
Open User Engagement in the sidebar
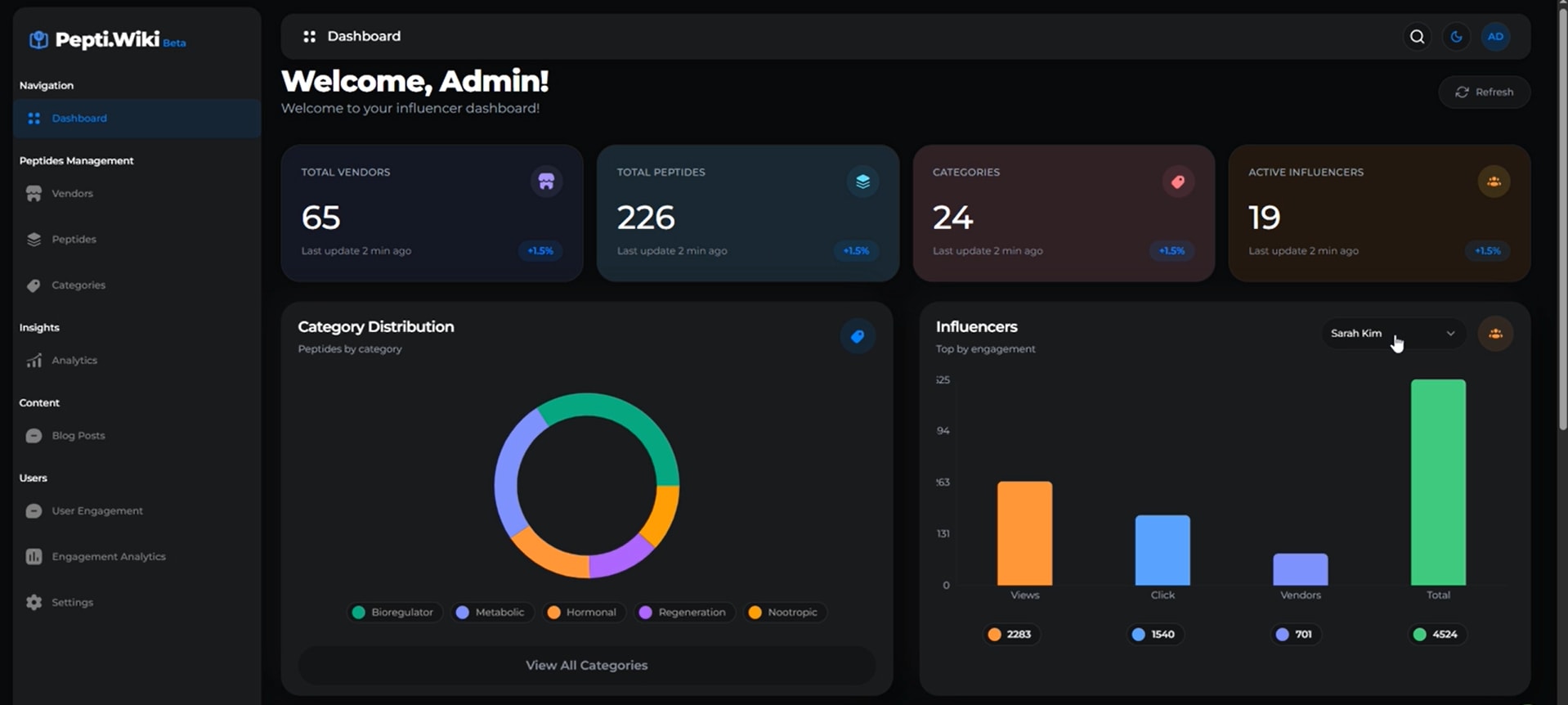[137, 511]
